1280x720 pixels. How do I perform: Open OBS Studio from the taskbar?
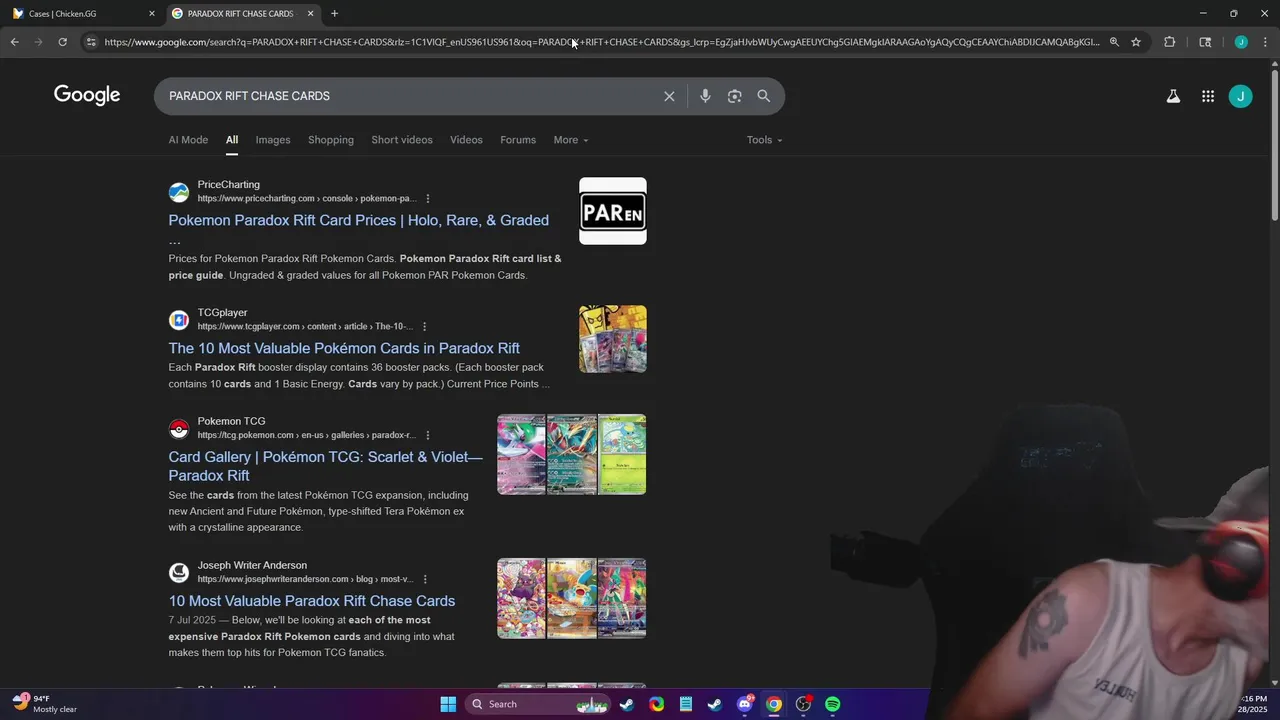pos(803,704)
